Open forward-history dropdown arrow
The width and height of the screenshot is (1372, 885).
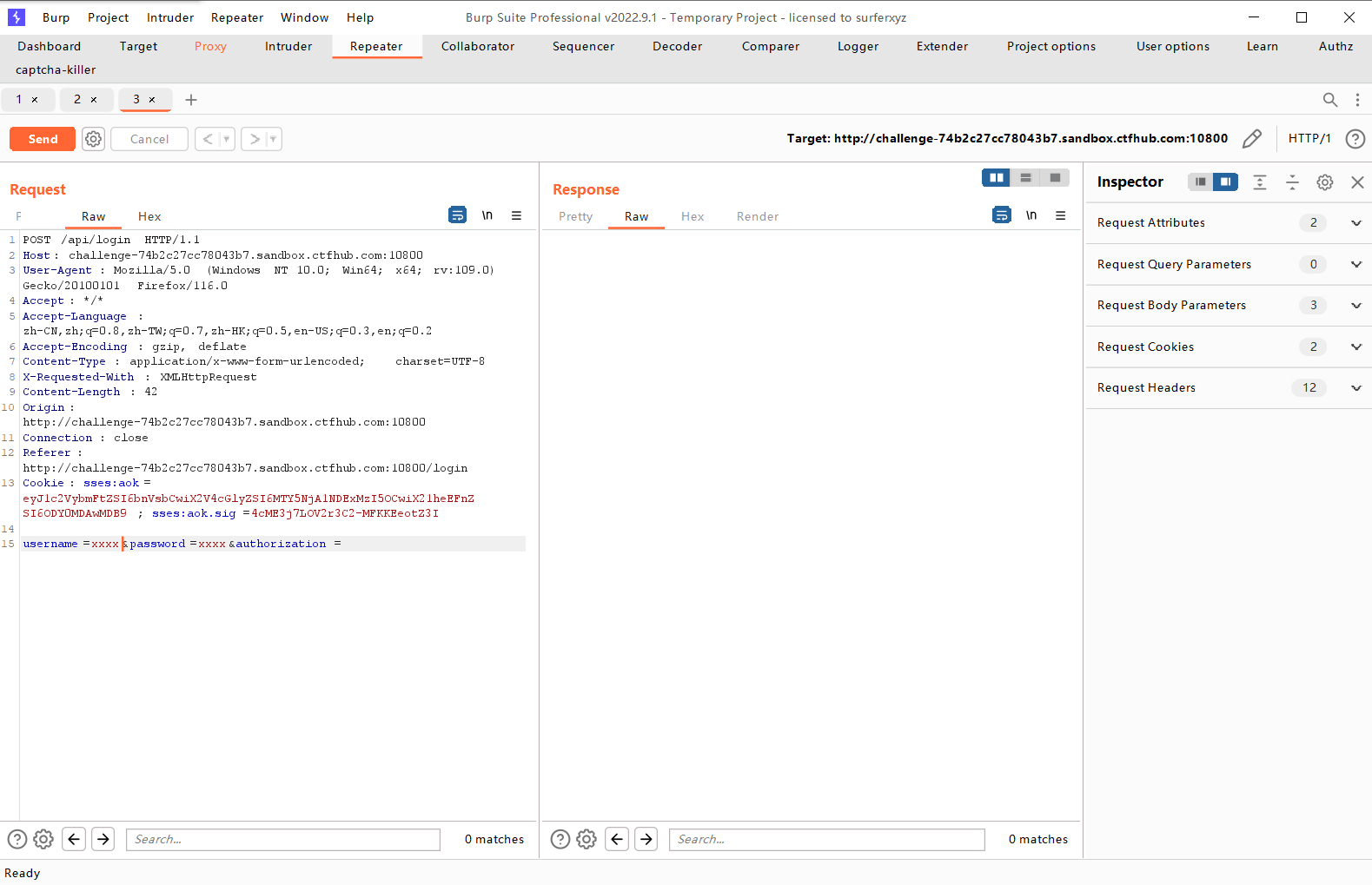pyautogui.click(x=273, y=139)
